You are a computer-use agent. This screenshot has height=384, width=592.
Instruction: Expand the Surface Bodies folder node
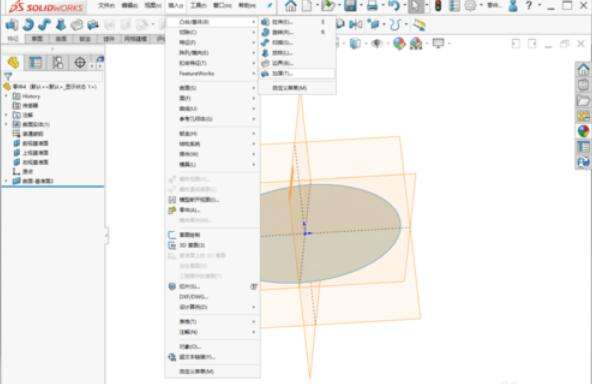(6, 124)
